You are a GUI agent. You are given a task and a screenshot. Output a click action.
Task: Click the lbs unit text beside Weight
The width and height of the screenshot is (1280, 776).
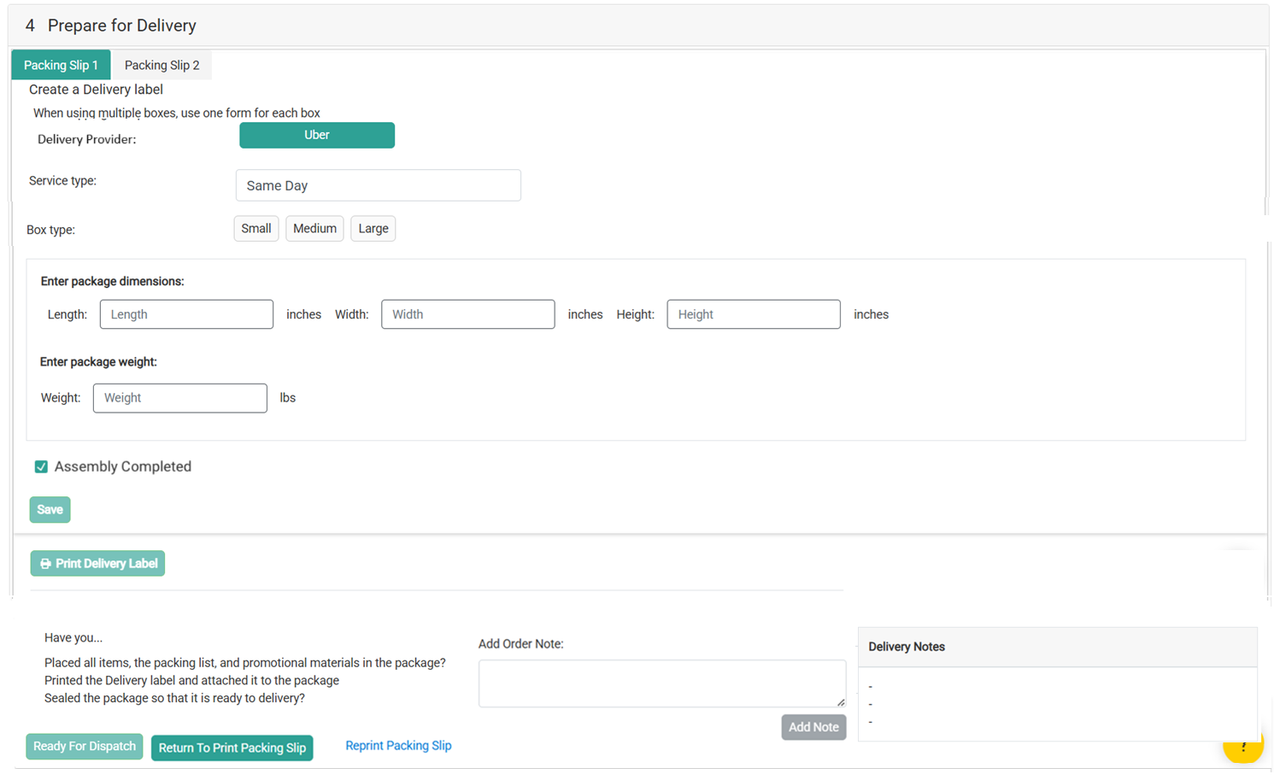tap(288, 398)
